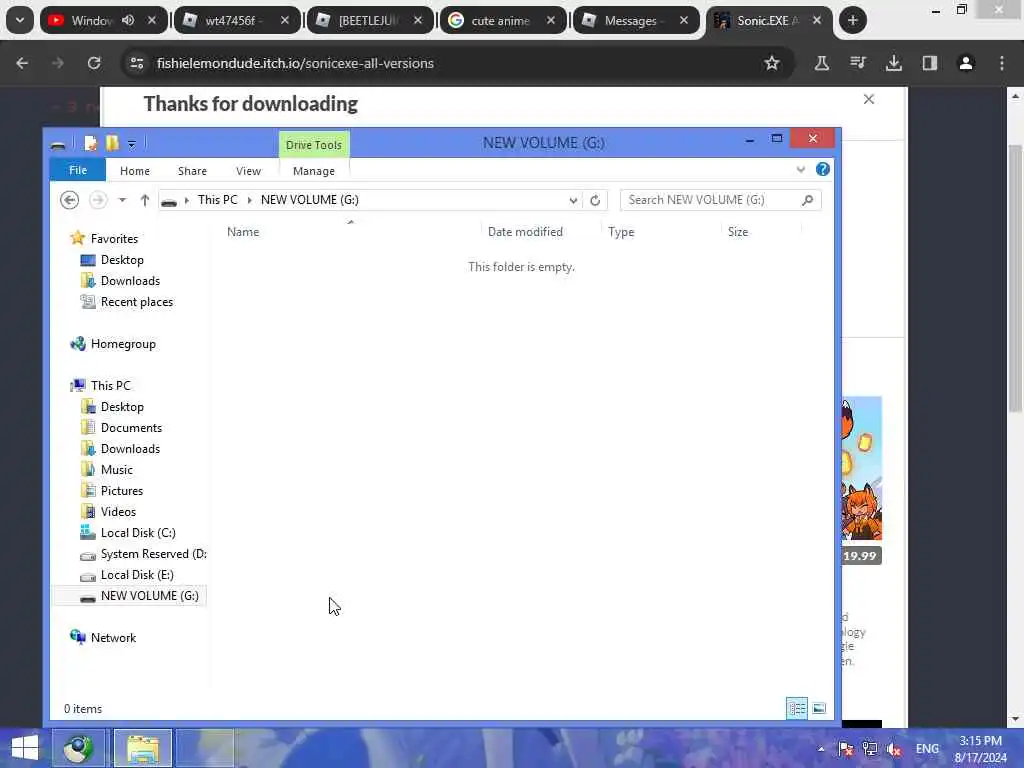Open Desktop under Favorites
The image size is (1024, 768).
(x=122, y=260)
